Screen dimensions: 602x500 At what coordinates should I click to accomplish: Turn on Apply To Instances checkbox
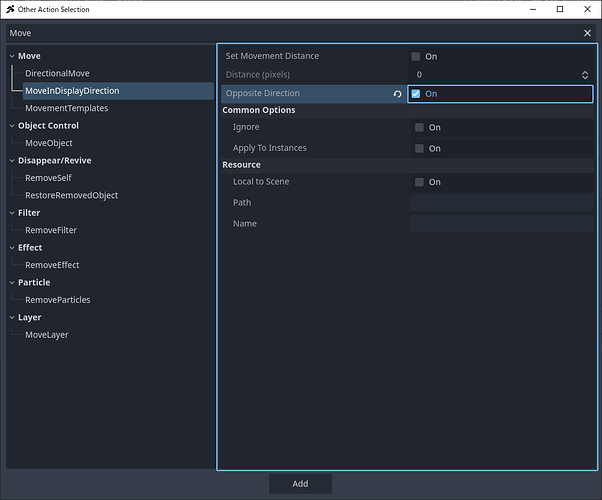point(419,149)
